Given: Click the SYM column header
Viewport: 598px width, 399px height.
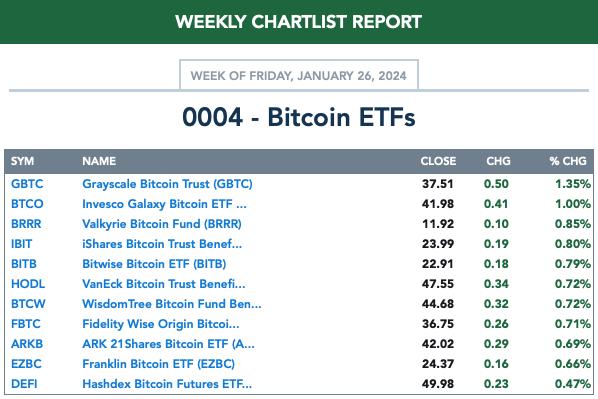Looking at the screenshot, I should click(23, 161).
